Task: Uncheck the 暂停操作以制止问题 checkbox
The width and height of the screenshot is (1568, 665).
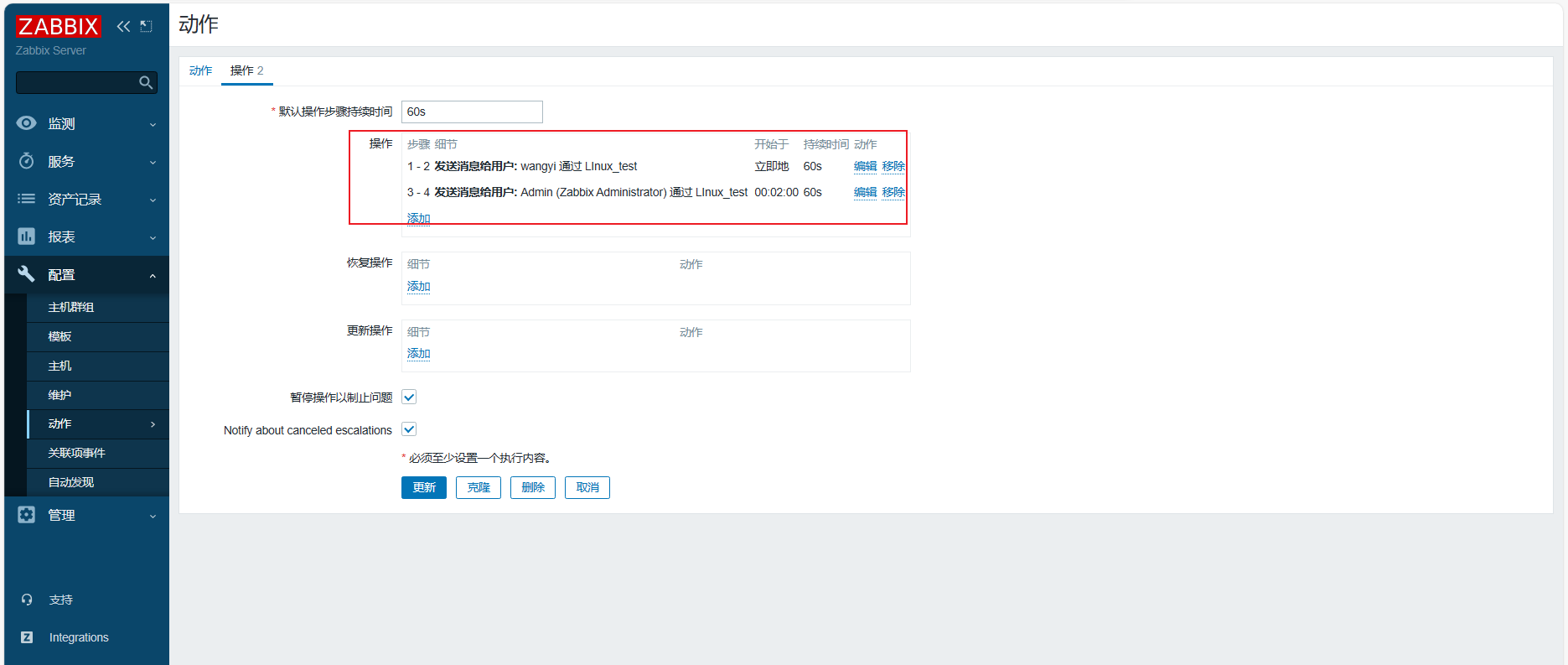Action: [x=409, y=397]
